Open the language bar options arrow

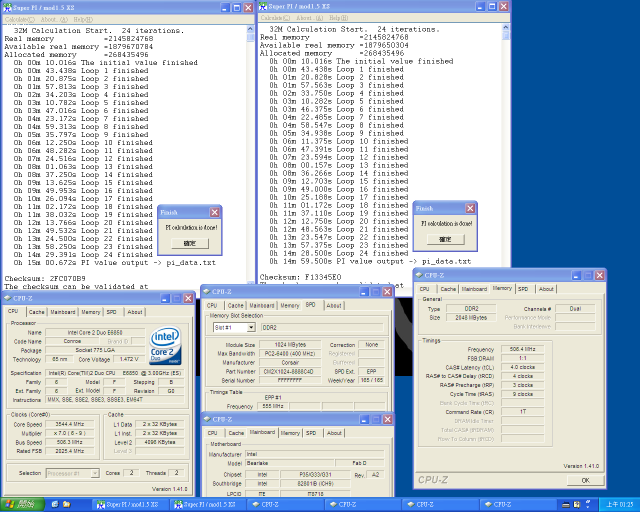[x=589, y=505]
